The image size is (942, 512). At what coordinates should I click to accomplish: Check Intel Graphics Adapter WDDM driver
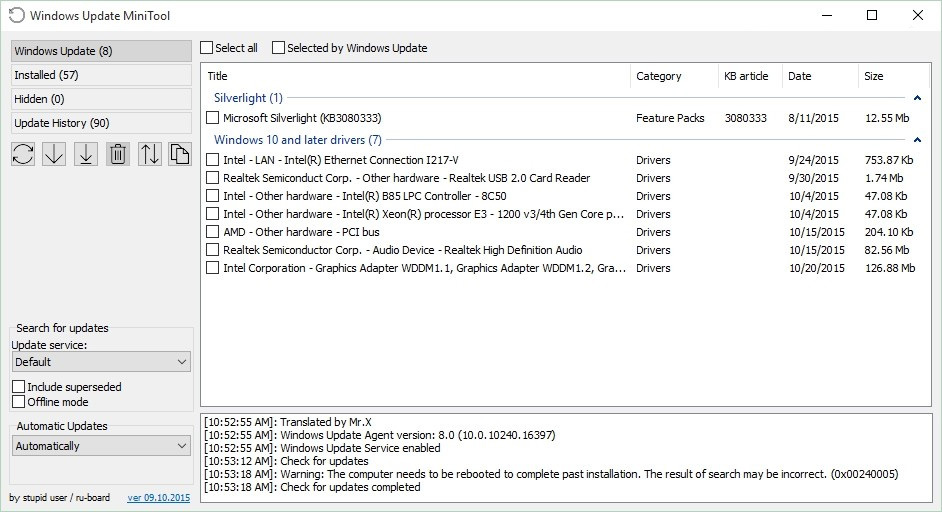tap(212, 268)
